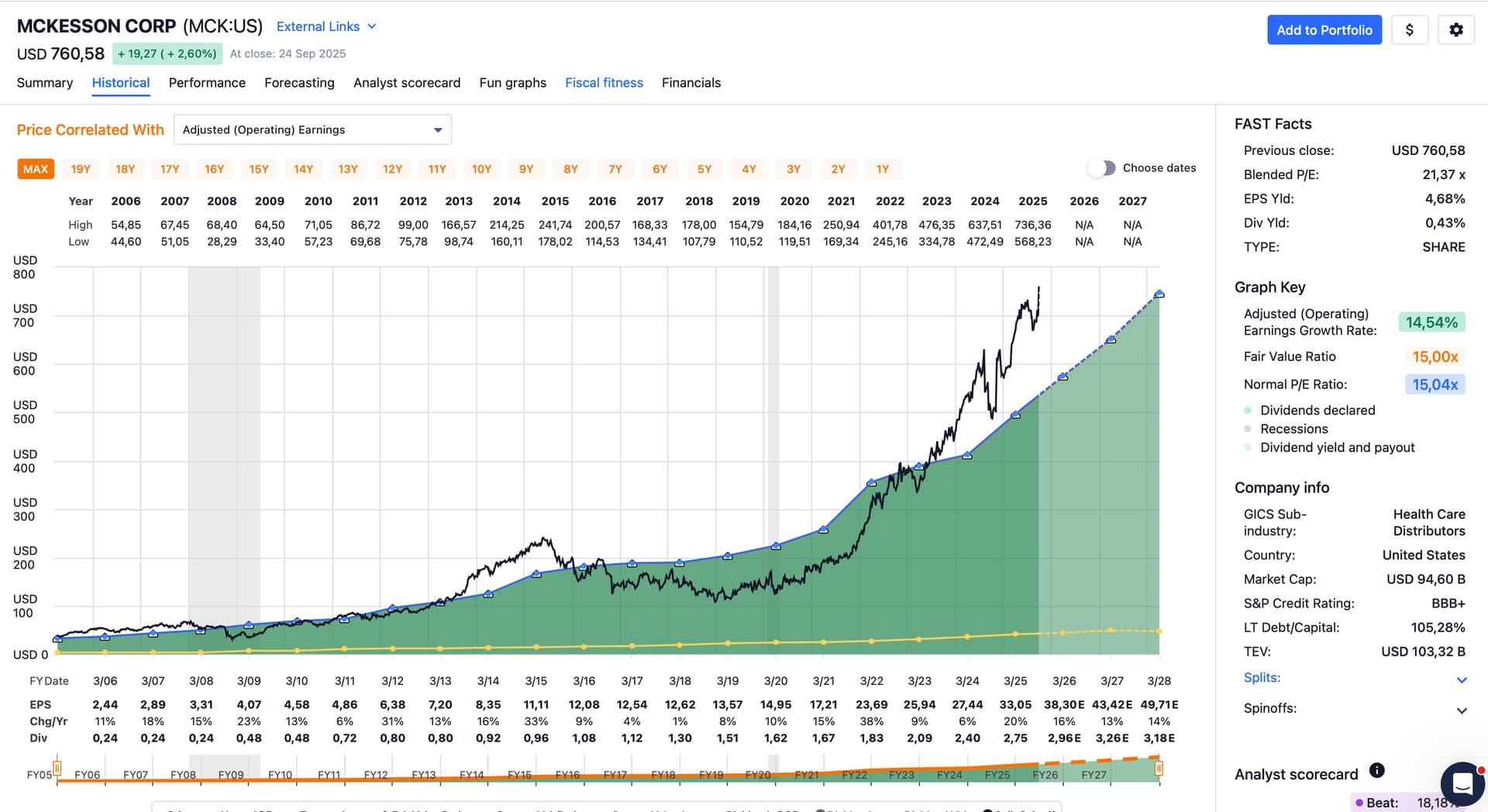Toggle the Choose dates switch
The width and height of the screenshot is (1488, 812).
(1101, 168)
